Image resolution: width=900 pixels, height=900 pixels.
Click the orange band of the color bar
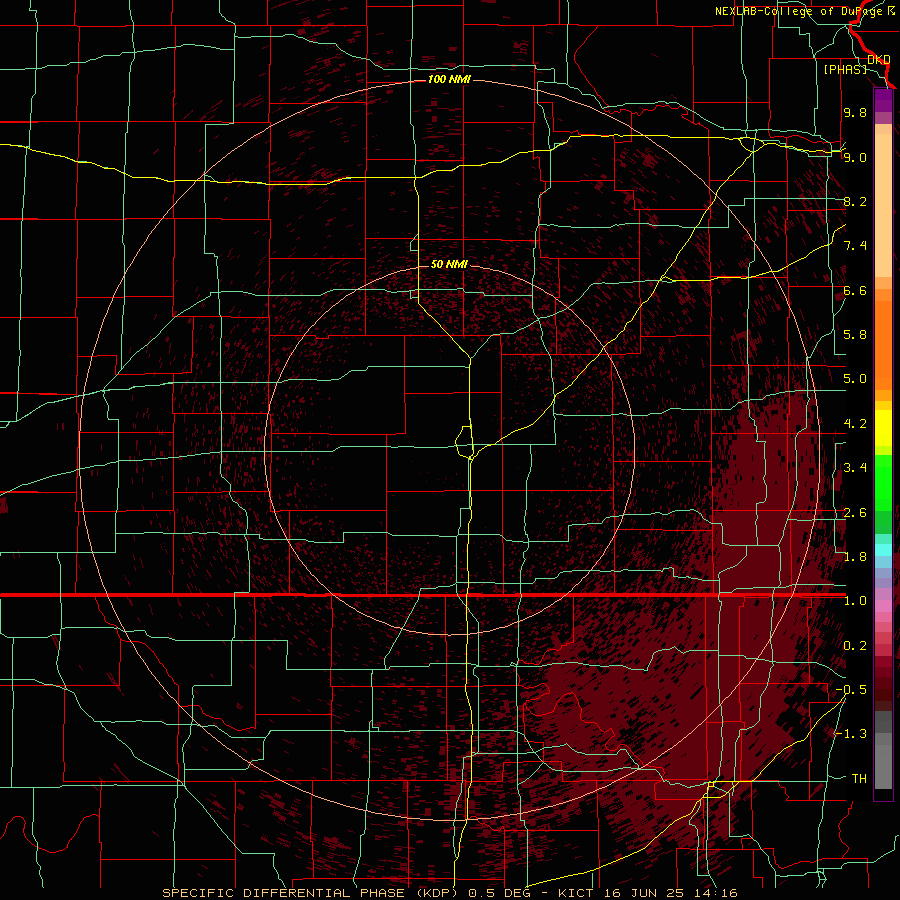pyautogui.click(x=883, y=339)
